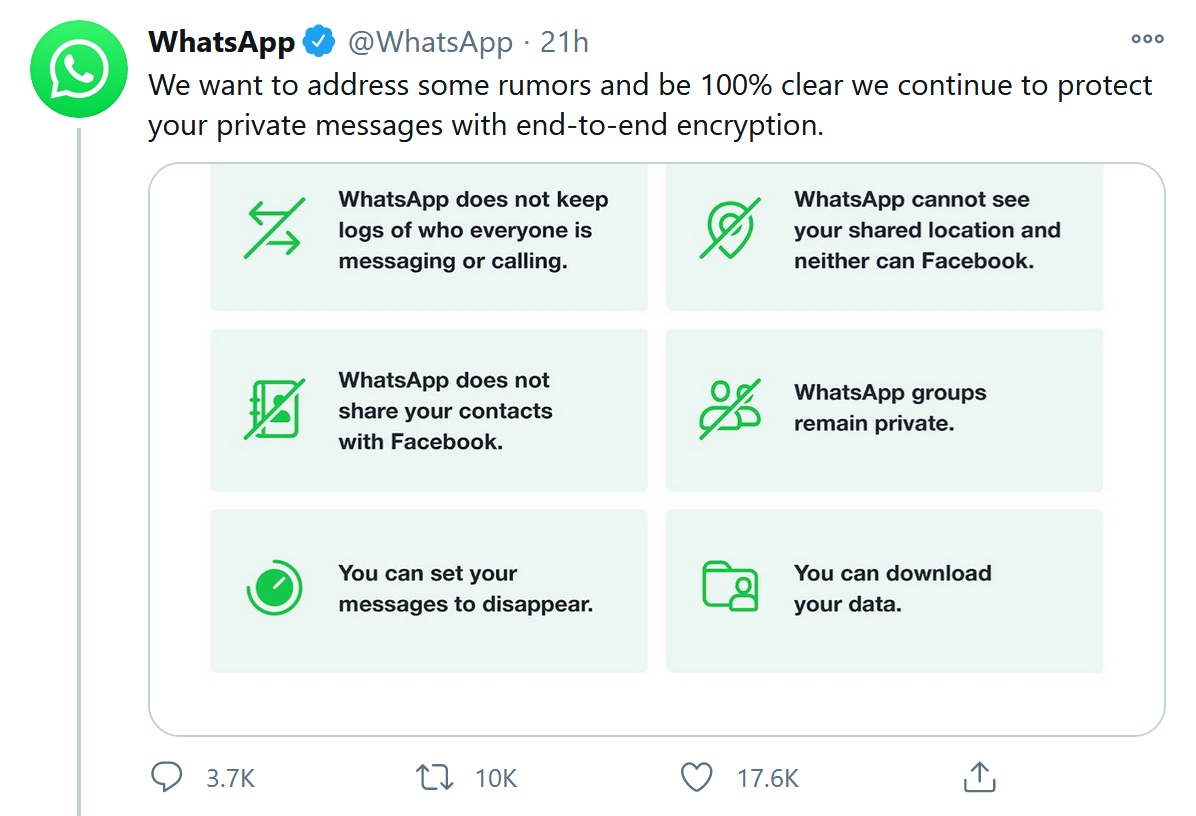1196x816 pixels.
Task: Click the 'You can download your data' card
Action: click(884, 590)
